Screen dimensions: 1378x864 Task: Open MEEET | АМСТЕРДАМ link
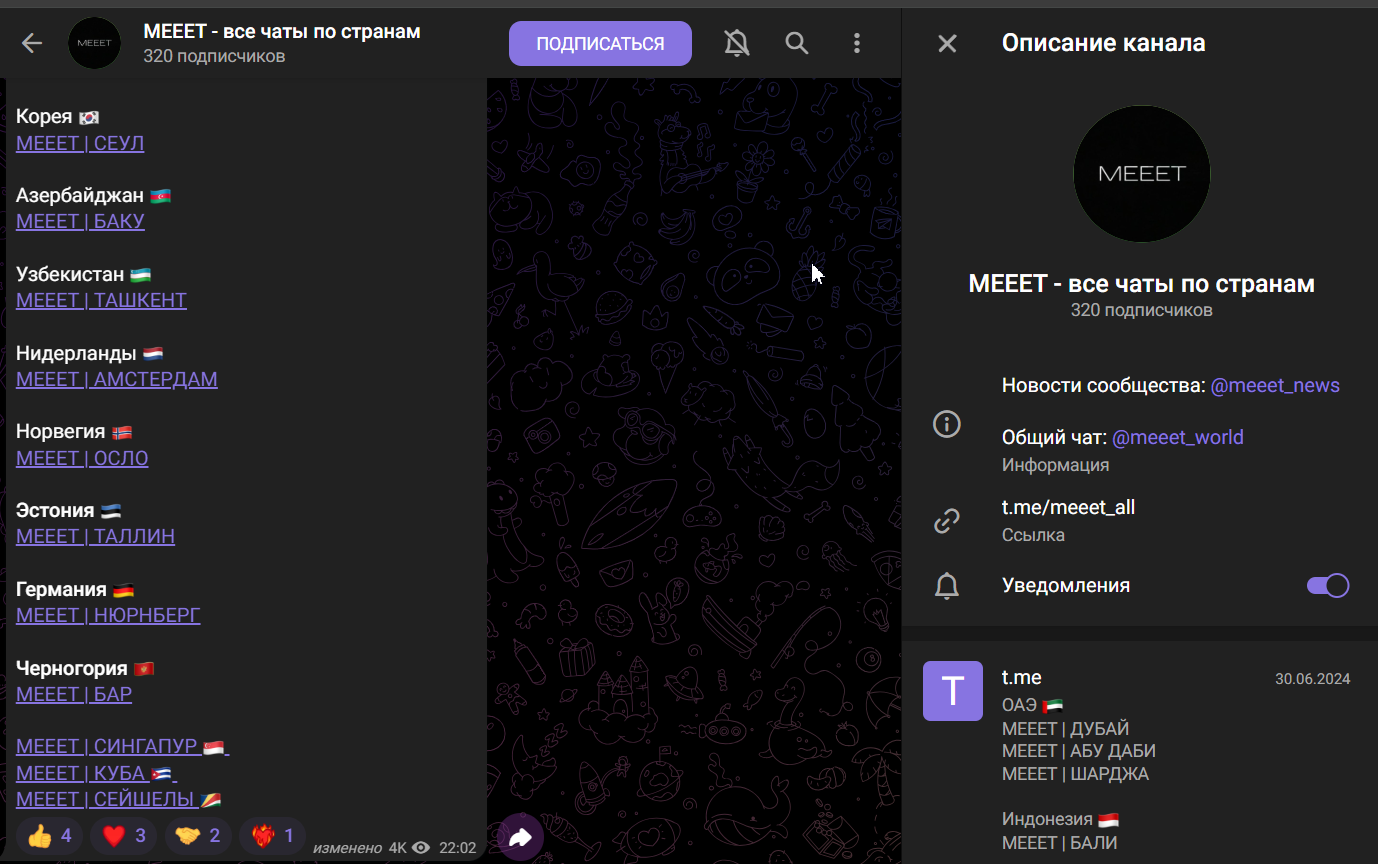pos(116,379)
